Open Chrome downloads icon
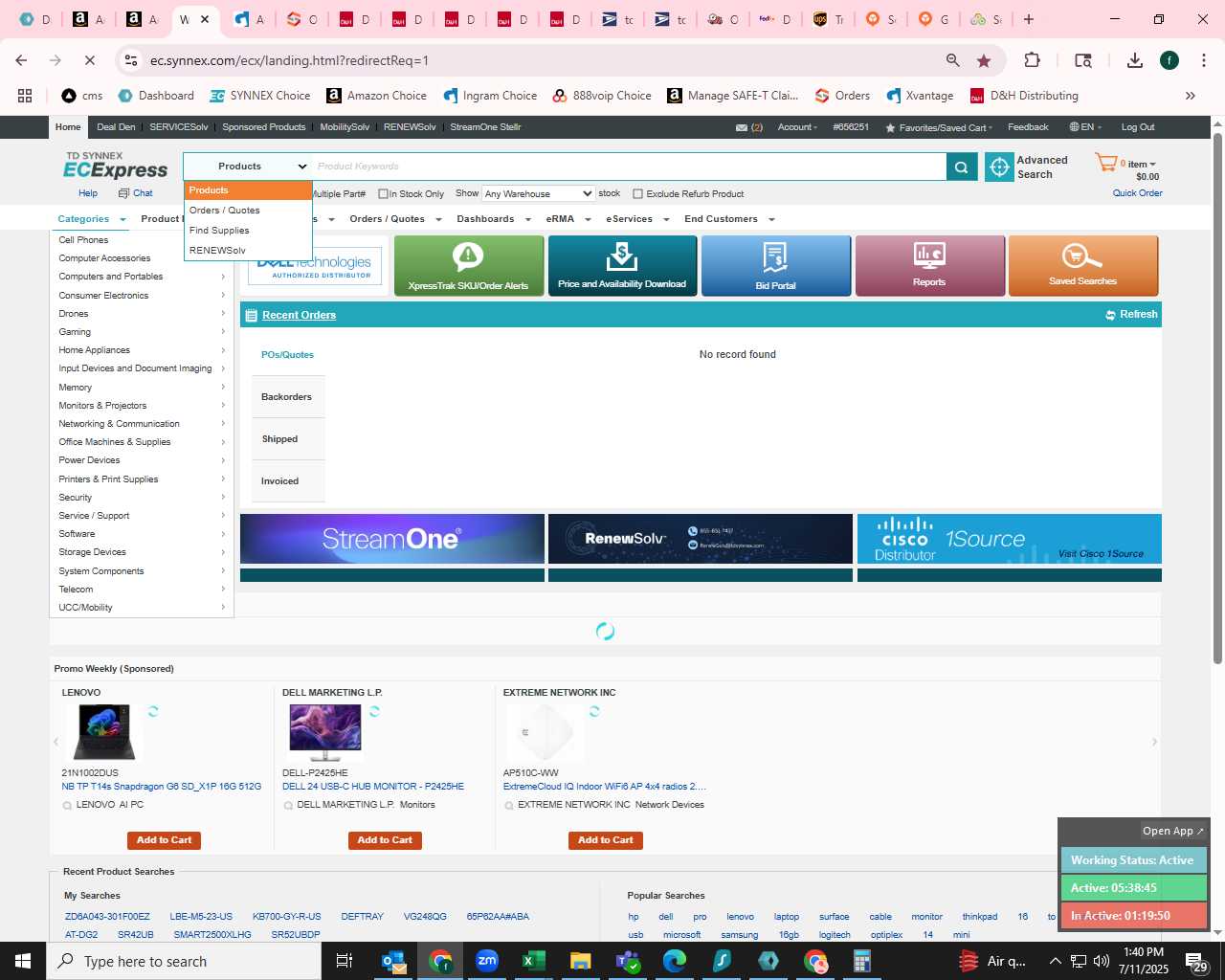 pyautogui.click(x=1135, y=60)
